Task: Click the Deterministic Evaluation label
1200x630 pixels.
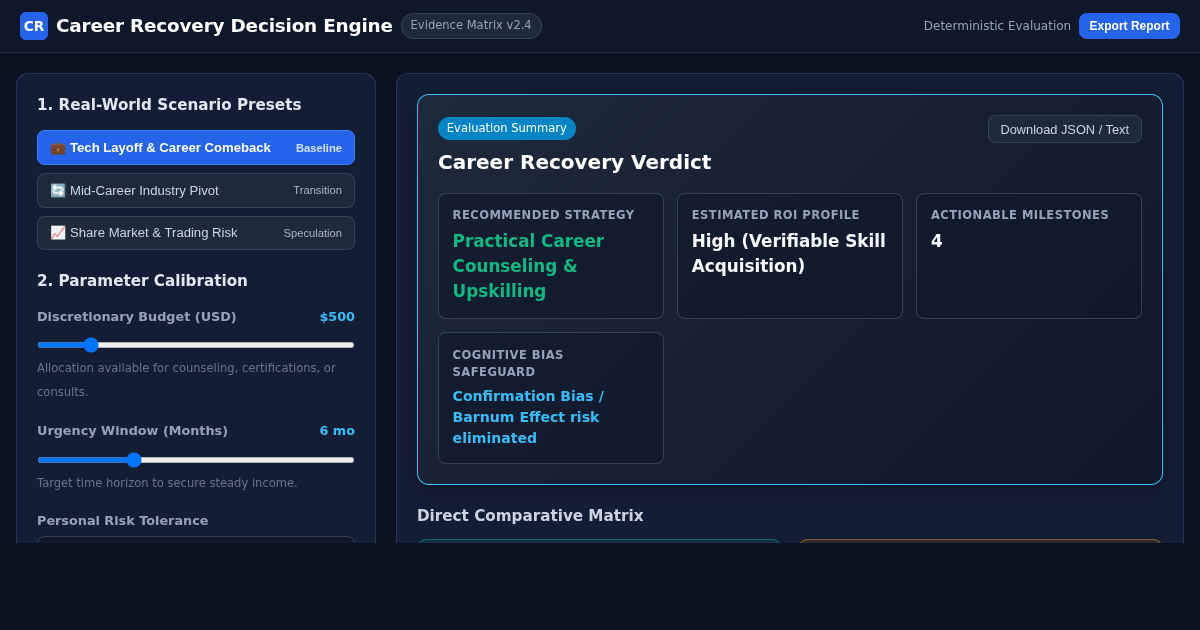Action: click(x=997, y=26)
